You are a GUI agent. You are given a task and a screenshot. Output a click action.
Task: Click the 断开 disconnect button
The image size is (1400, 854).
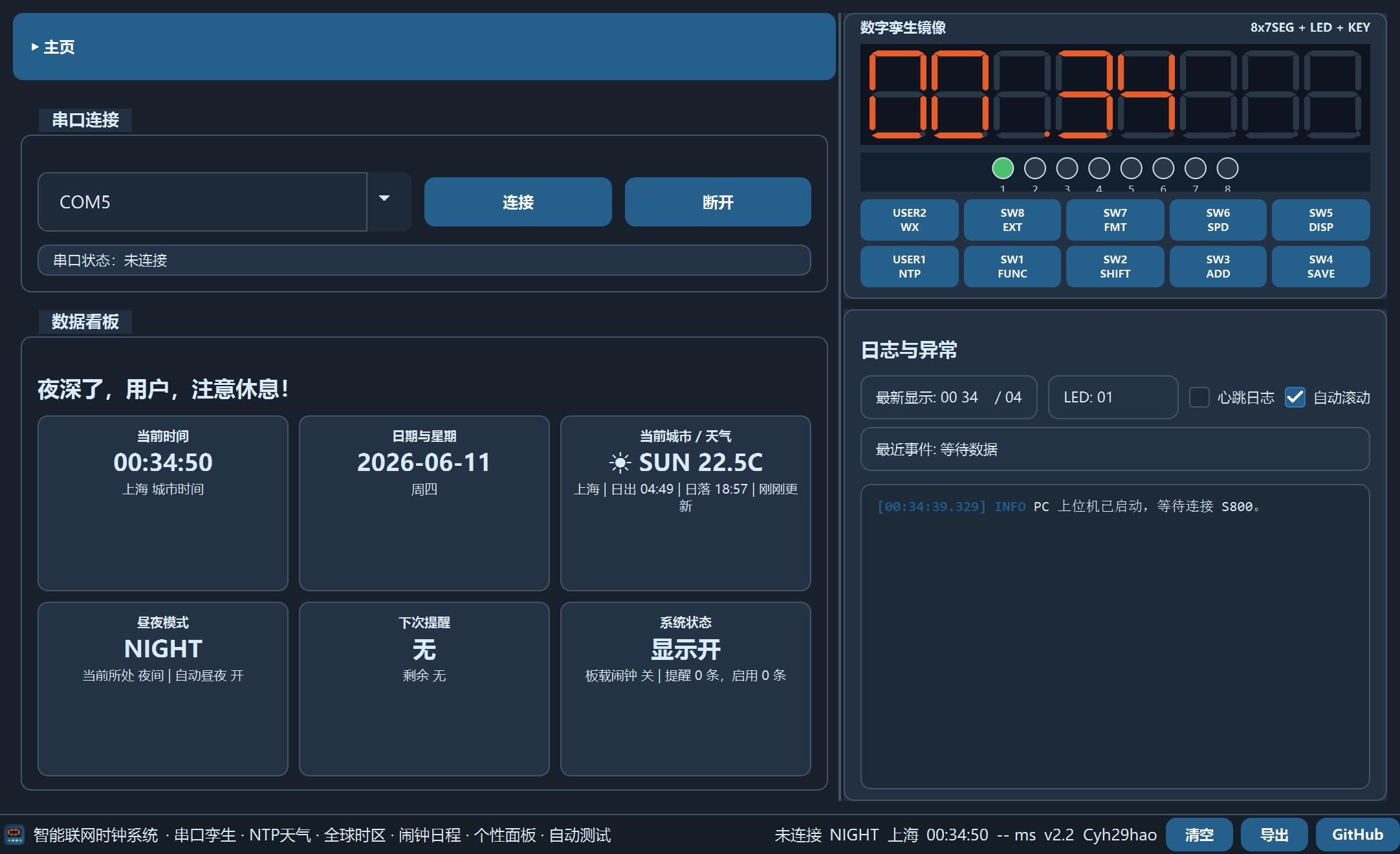point(717,202)
